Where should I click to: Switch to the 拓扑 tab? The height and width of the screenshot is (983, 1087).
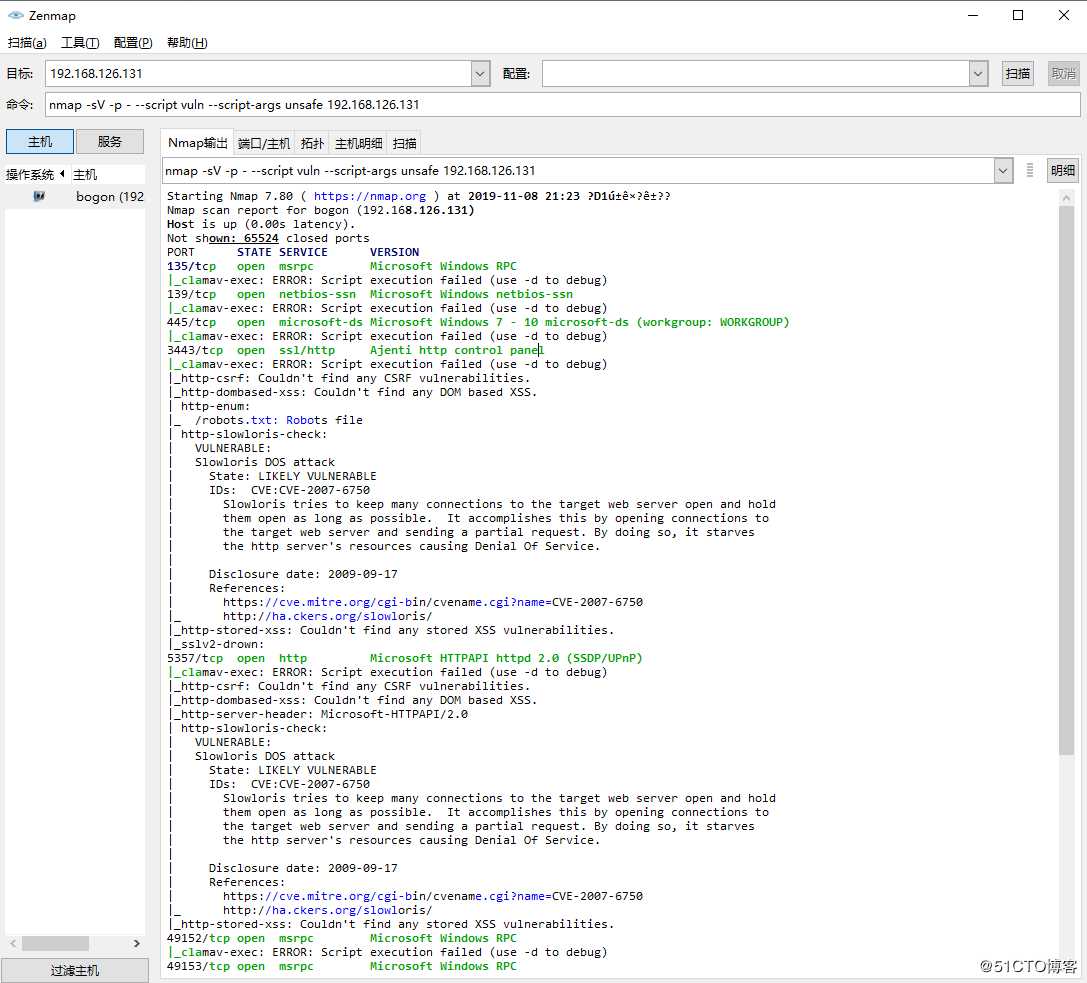tap(312, 143)
